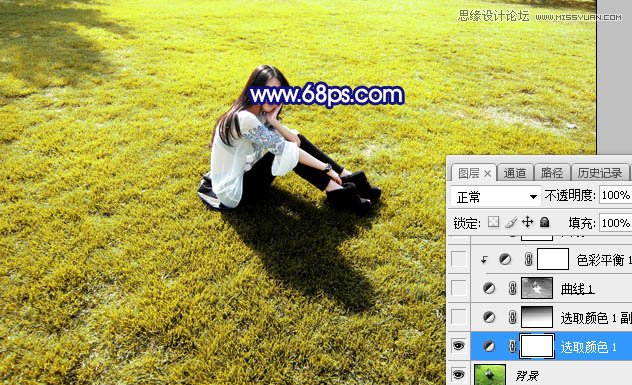Select the 选取颜色 1 layer name

[589, 347]
